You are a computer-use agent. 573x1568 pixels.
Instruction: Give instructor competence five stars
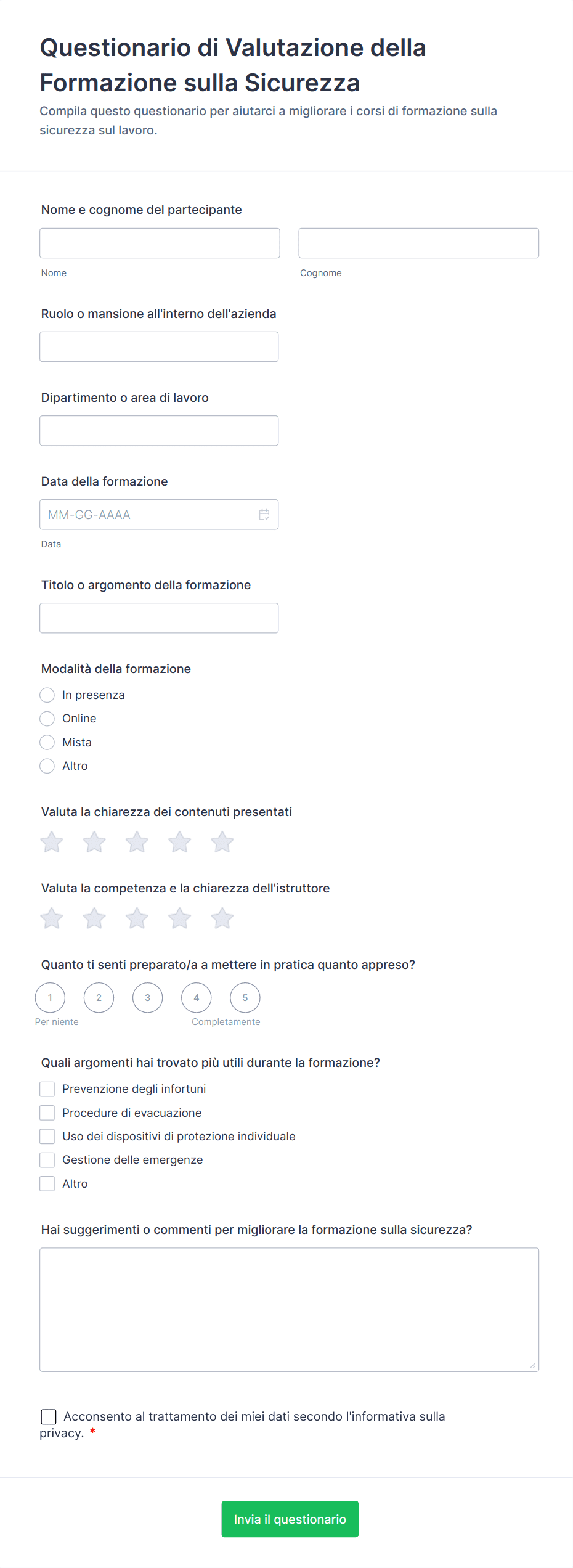222,918
